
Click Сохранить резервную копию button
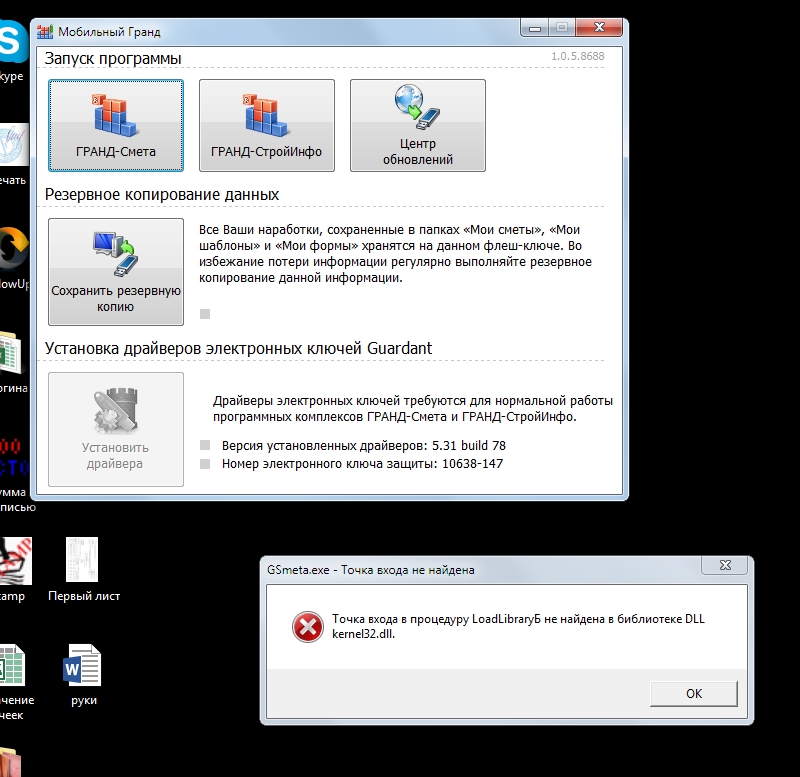point(116,272)
